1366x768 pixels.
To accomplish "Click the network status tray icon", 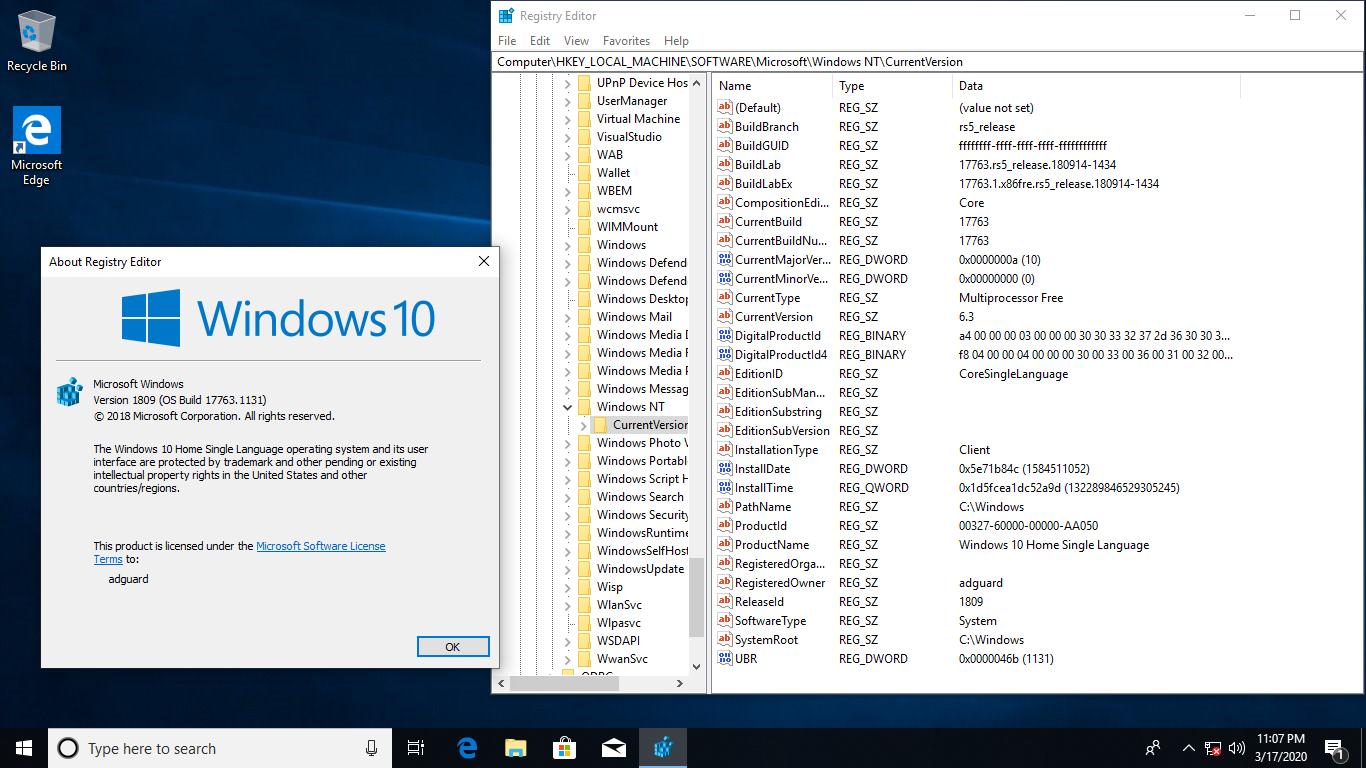I will [x=1212, y=748].
